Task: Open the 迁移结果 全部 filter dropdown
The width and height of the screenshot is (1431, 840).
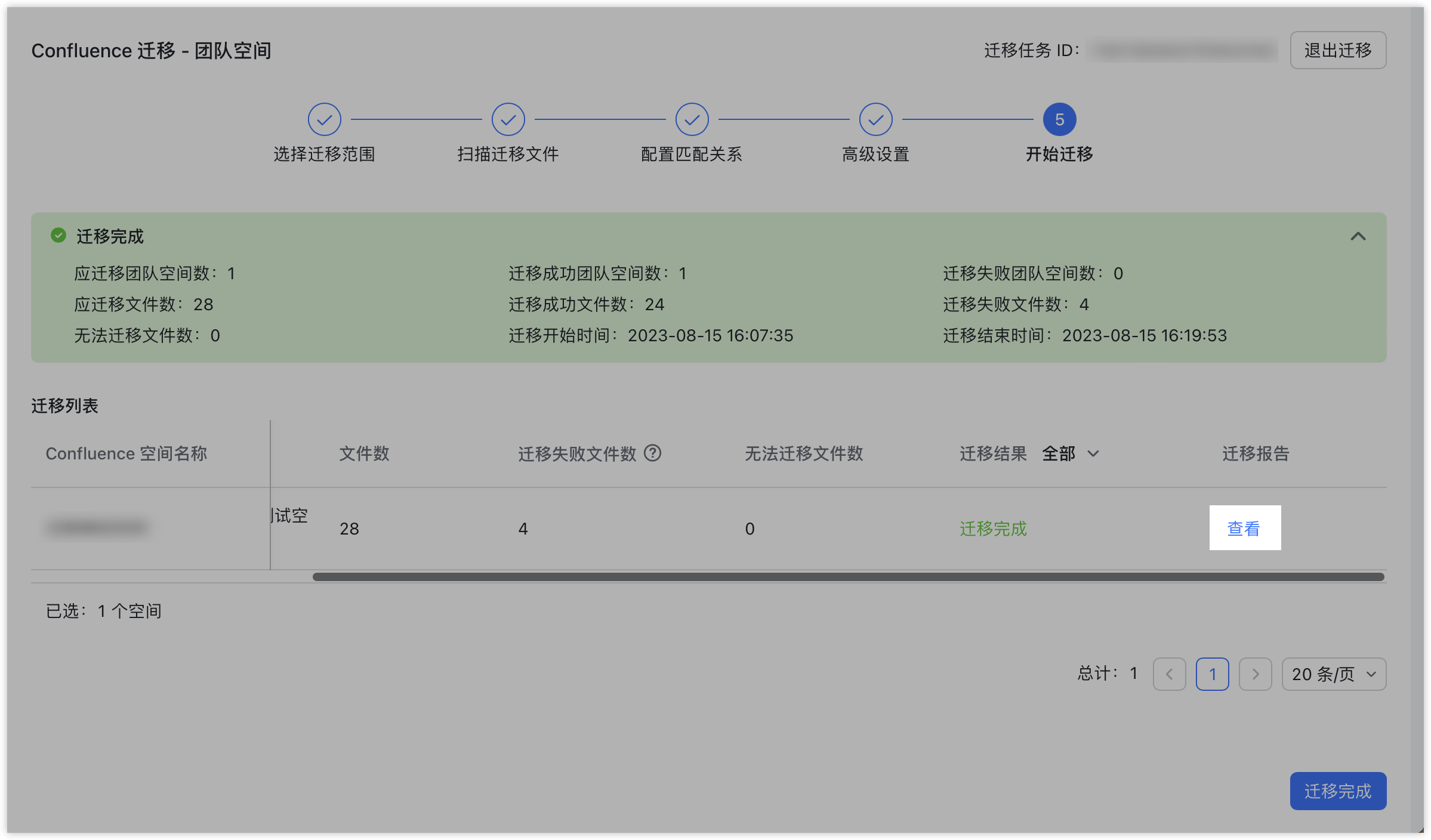Action: click(1070, 453)
